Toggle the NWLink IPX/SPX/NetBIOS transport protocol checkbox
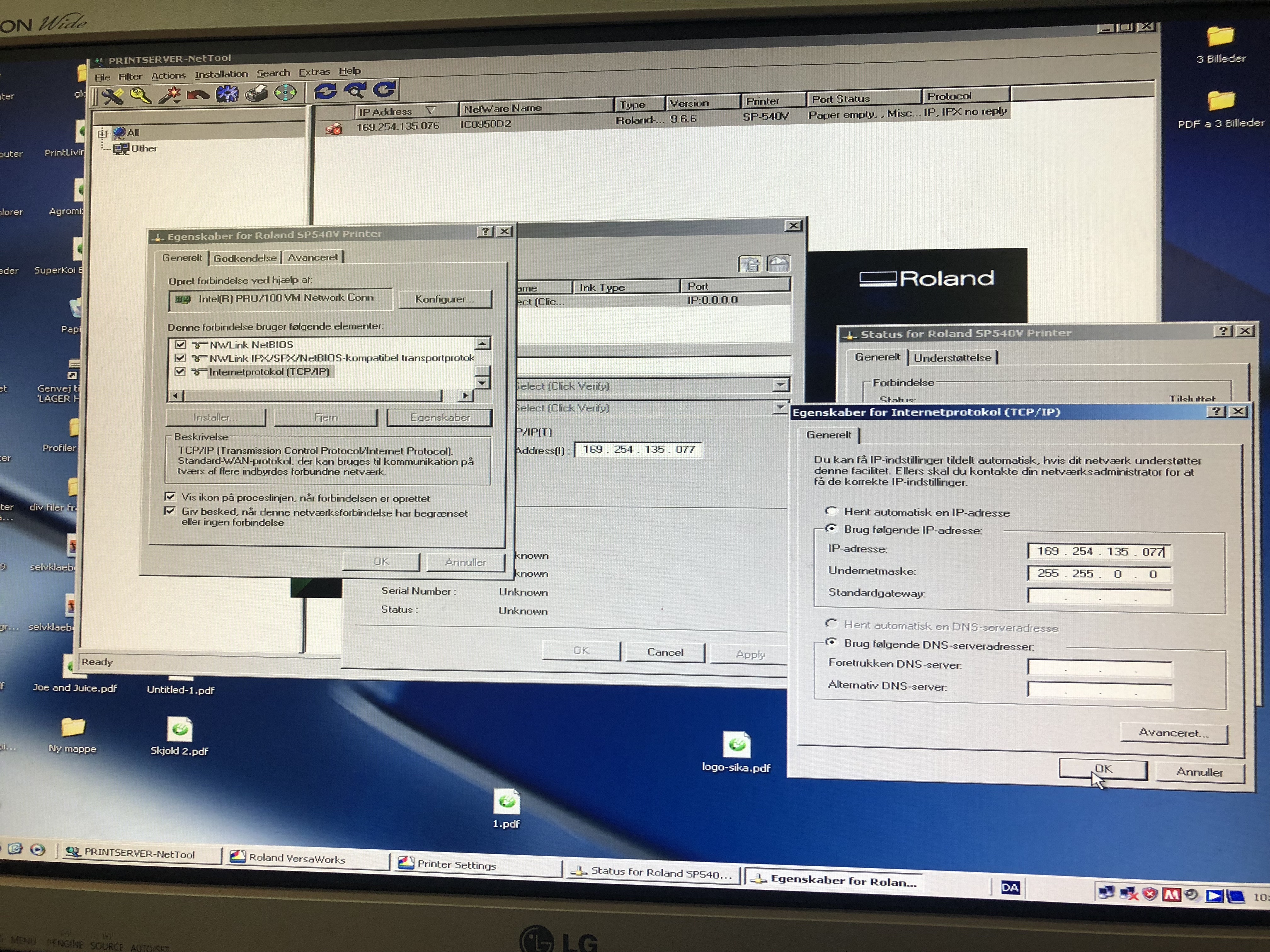 (180, 358)
